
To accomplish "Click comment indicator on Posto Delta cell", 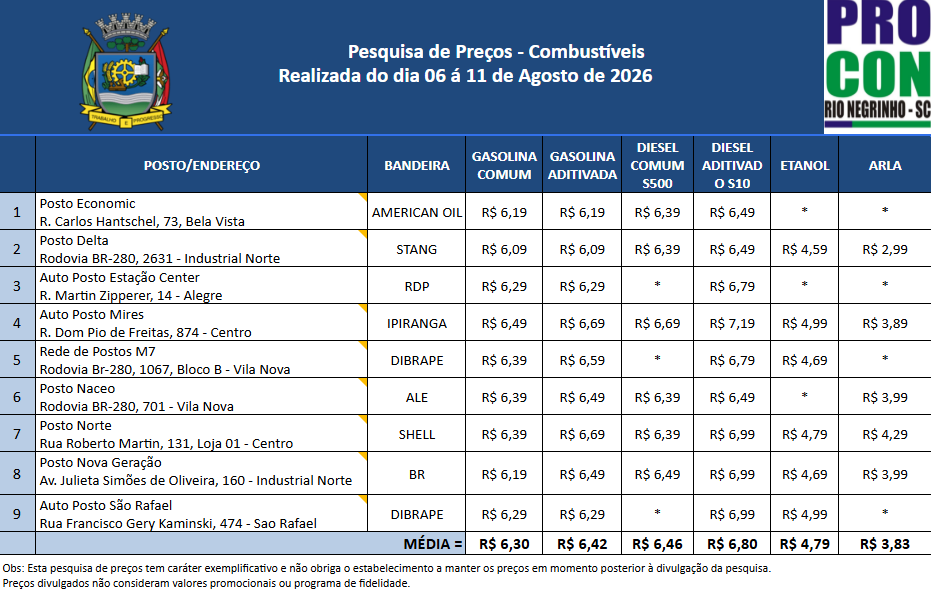I will (363, 234).
